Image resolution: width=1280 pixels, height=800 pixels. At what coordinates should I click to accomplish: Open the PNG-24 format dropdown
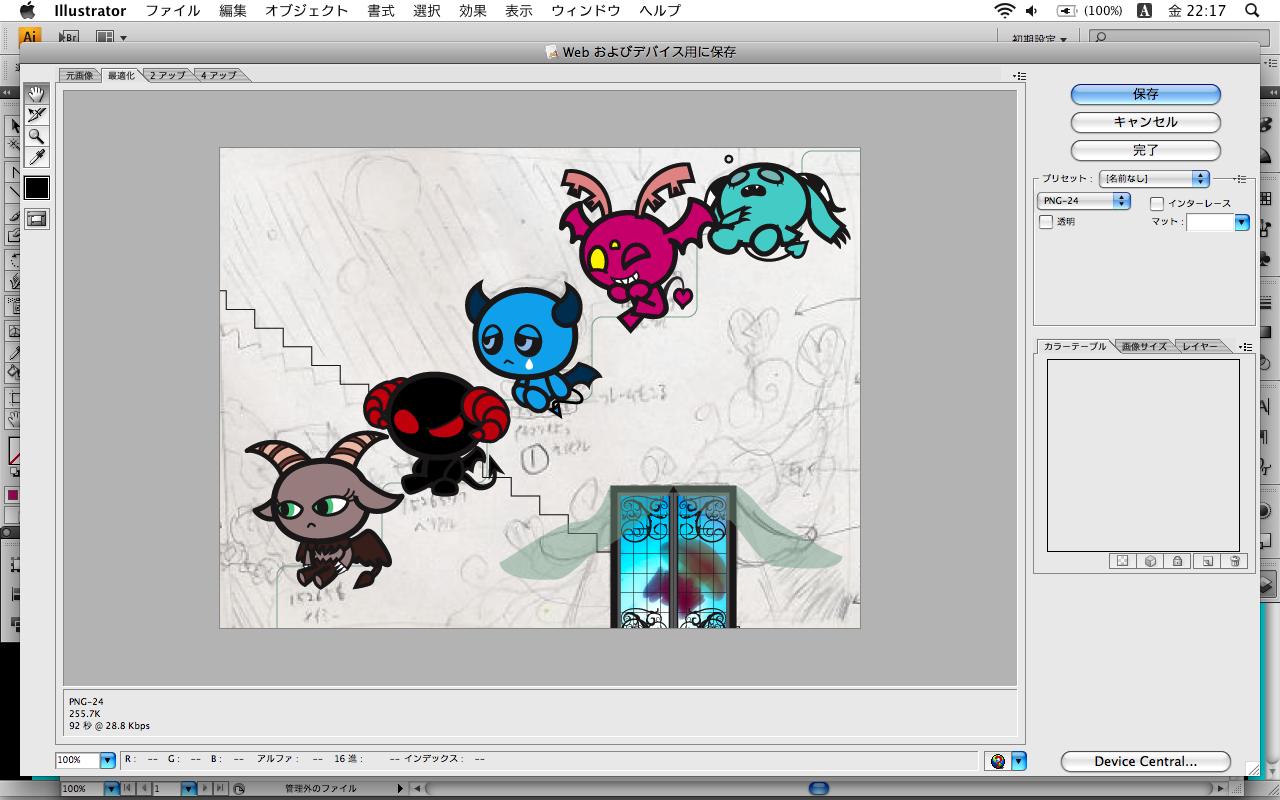pyautogui.click(x=1084, y=201)
